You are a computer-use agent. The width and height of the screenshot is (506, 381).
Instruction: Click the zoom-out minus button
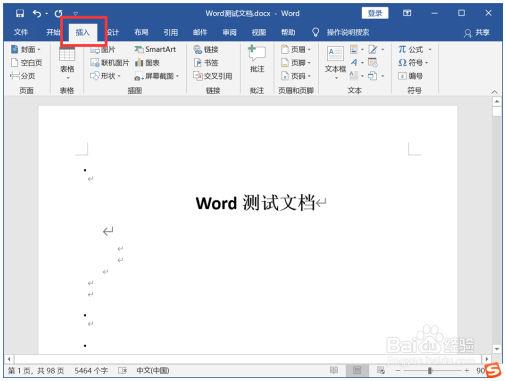tap(397, 370)
